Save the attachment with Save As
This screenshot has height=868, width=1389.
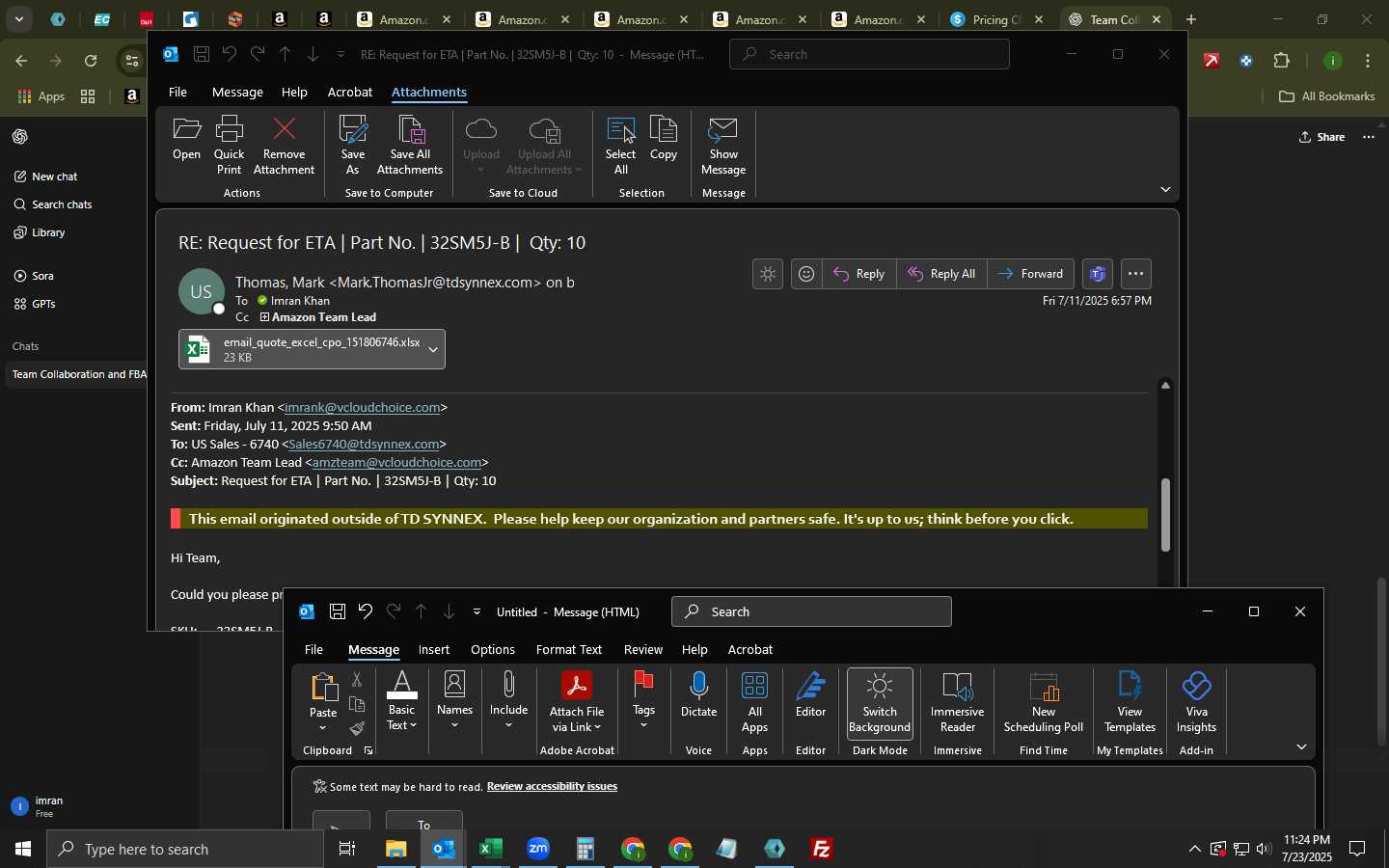pyautogui.click(x=353, y=145)
